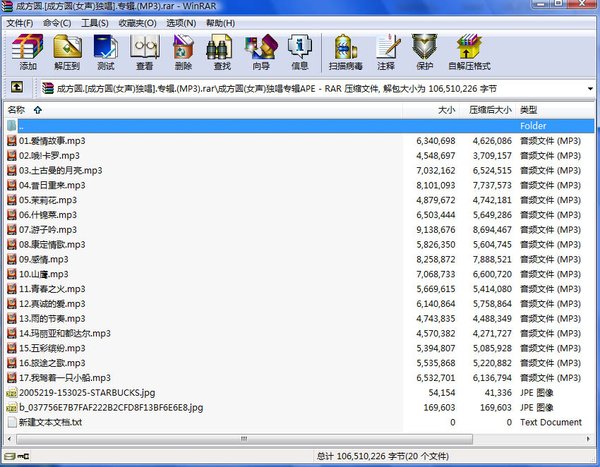Click the size value 9,138,676

tap(436, 230)
